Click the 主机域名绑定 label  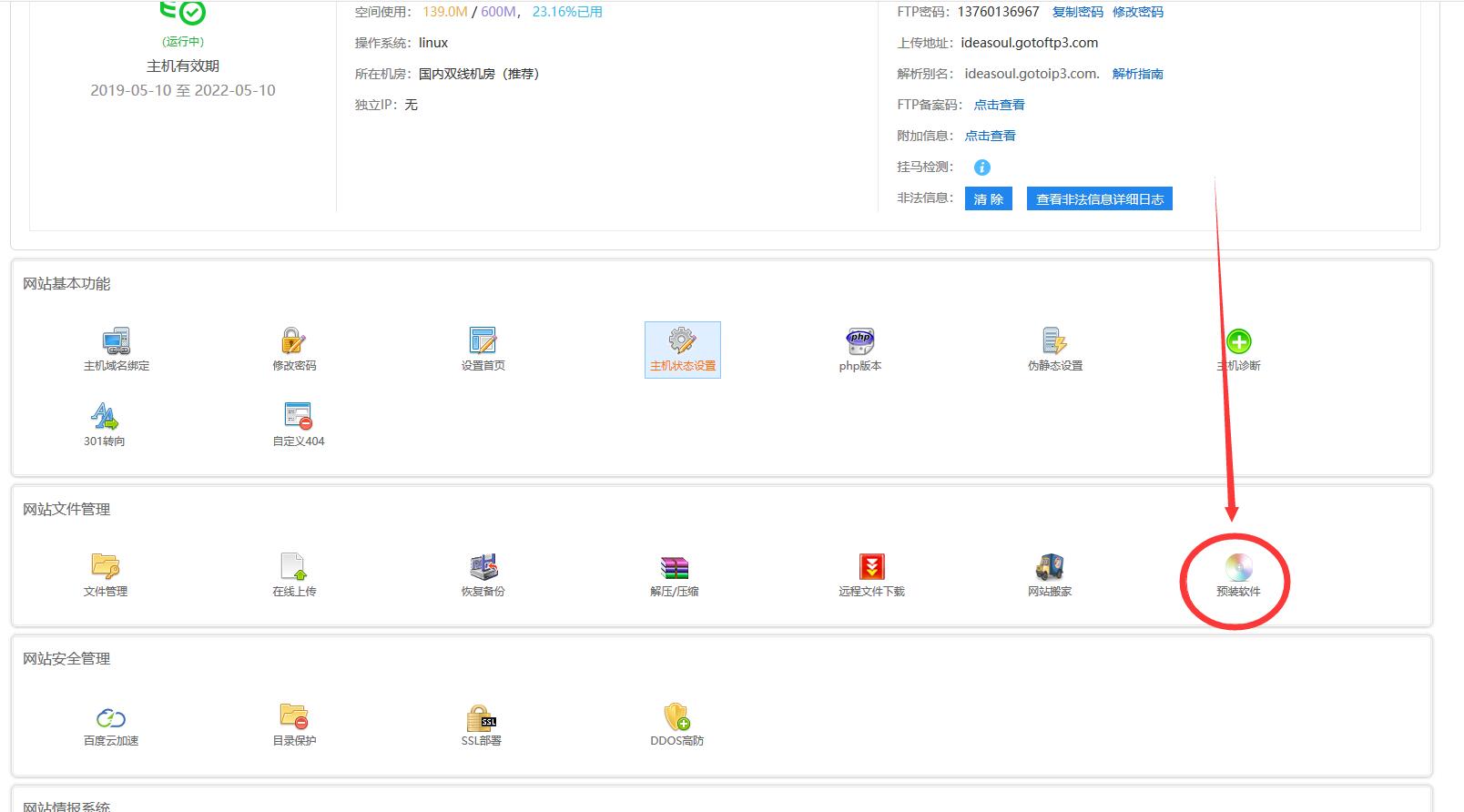[117, 366]
